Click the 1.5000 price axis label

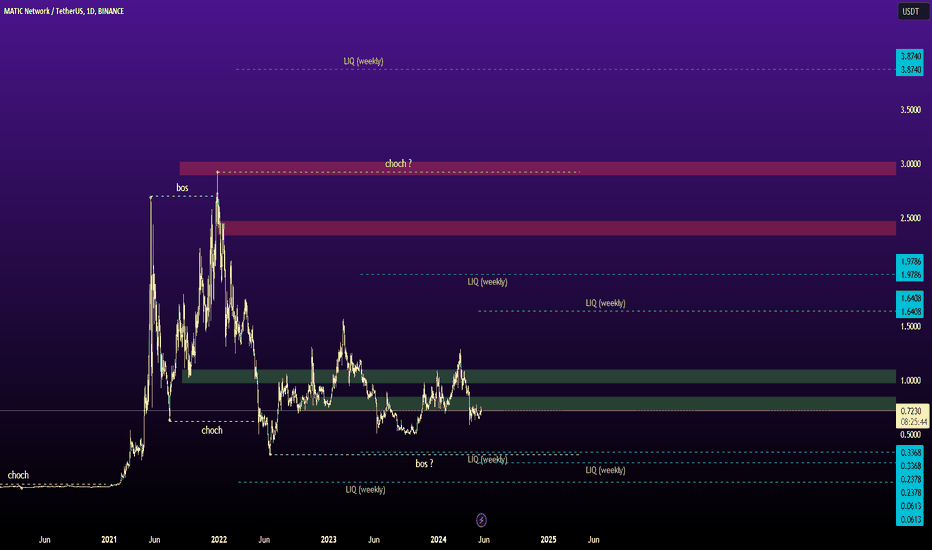(910, 326)
